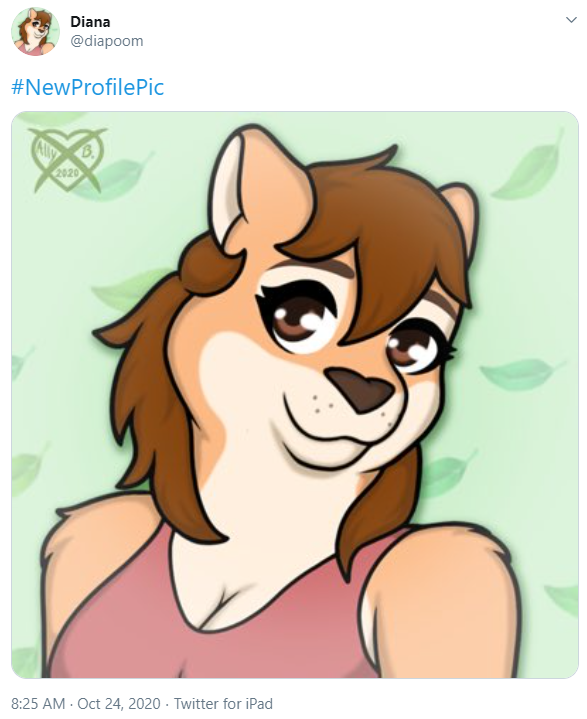
Task: Open the #NewProfilePic hashtag
Action: point(87,87)
